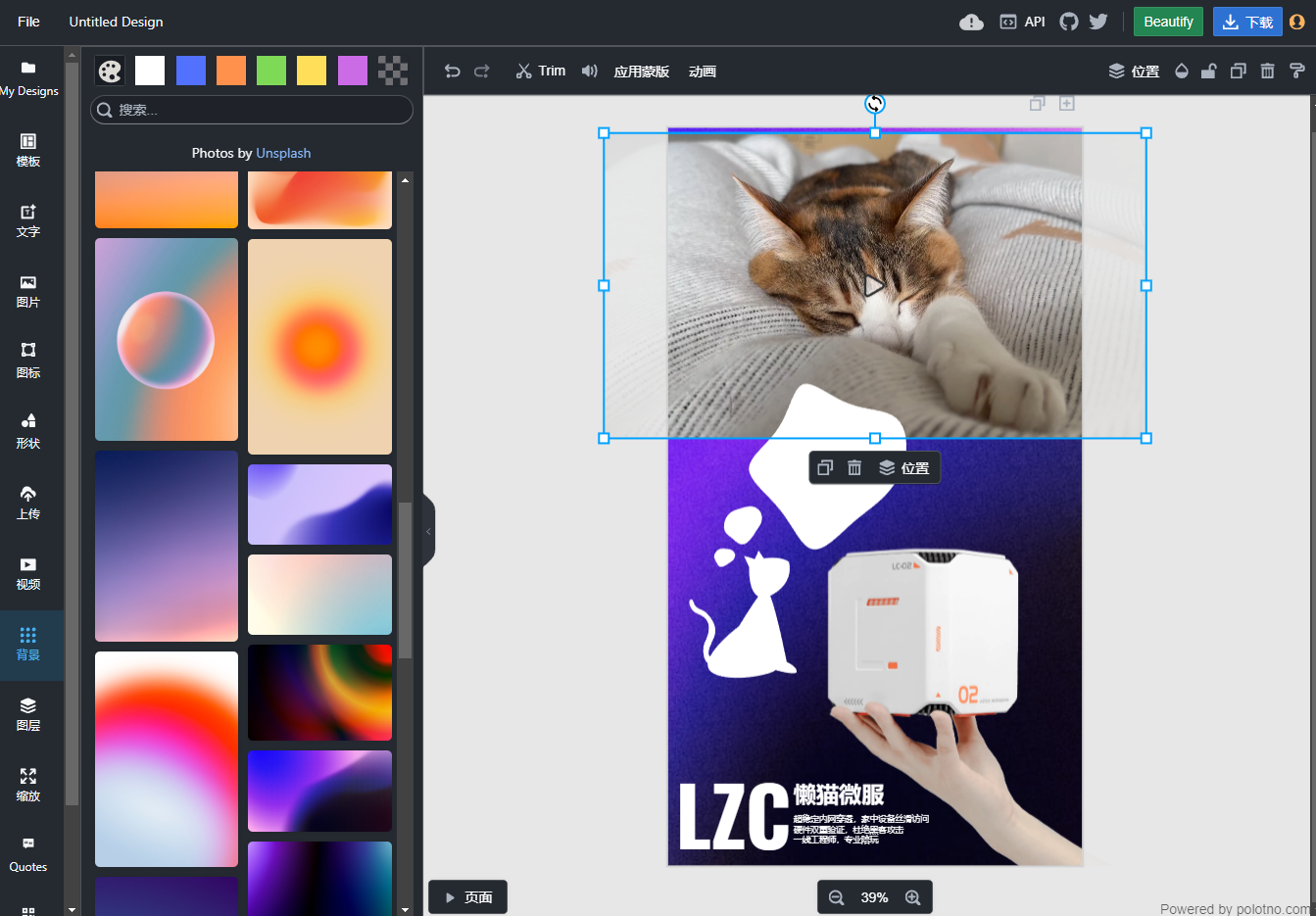Click the 搜索 background search field
The height and width of the screenshot is (916, 1316).
point(252,110)
